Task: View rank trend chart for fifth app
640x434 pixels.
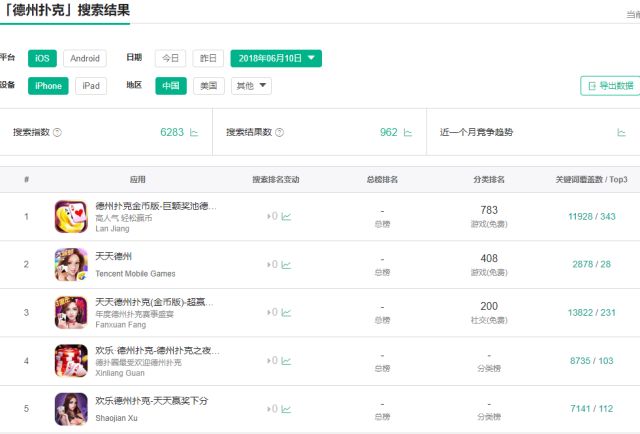Action: (x=286, y=409)
